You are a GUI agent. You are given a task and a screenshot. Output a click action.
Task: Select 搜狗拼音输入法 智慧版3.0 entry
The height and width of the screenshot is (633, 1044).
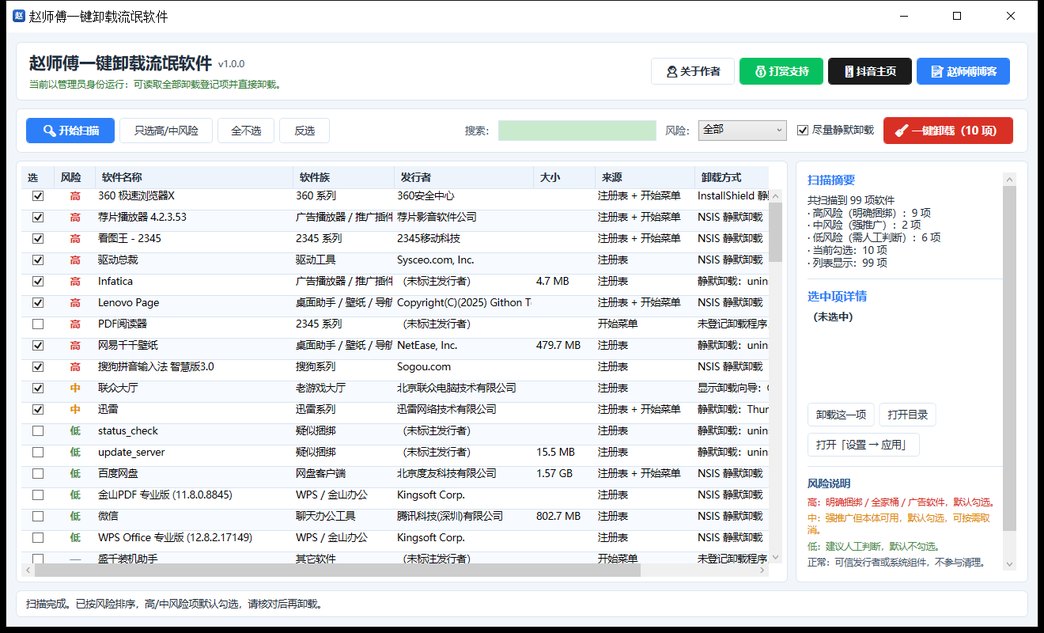click(156, 367)
